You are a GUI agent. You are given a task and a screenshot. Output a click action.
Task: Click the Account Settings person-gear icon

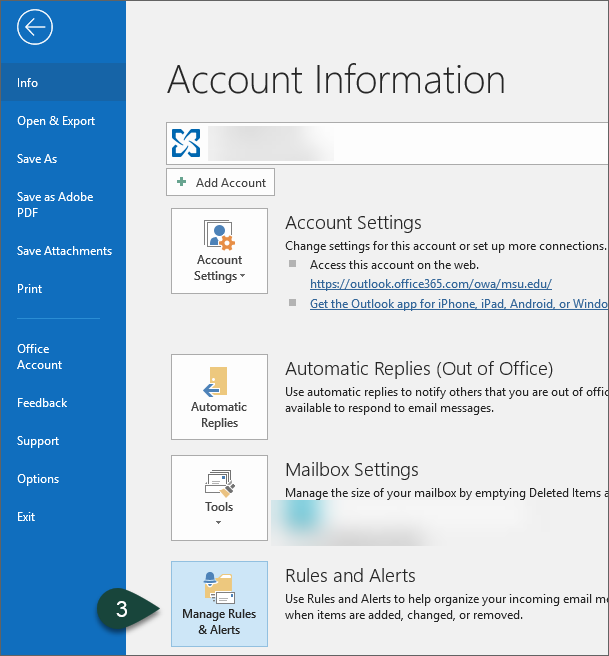(x=219, y=236)
